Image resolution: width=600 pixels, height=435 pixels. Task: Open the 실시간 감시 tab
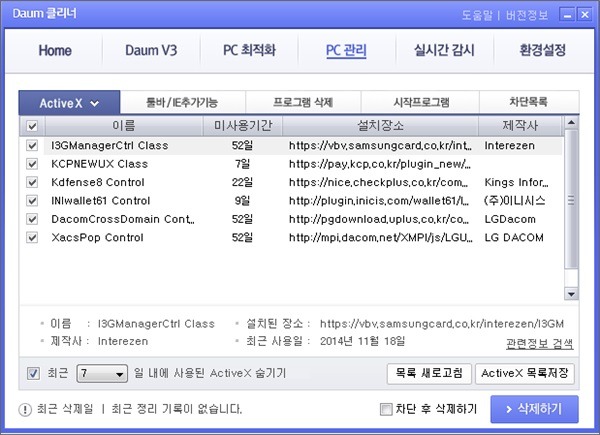444,51
